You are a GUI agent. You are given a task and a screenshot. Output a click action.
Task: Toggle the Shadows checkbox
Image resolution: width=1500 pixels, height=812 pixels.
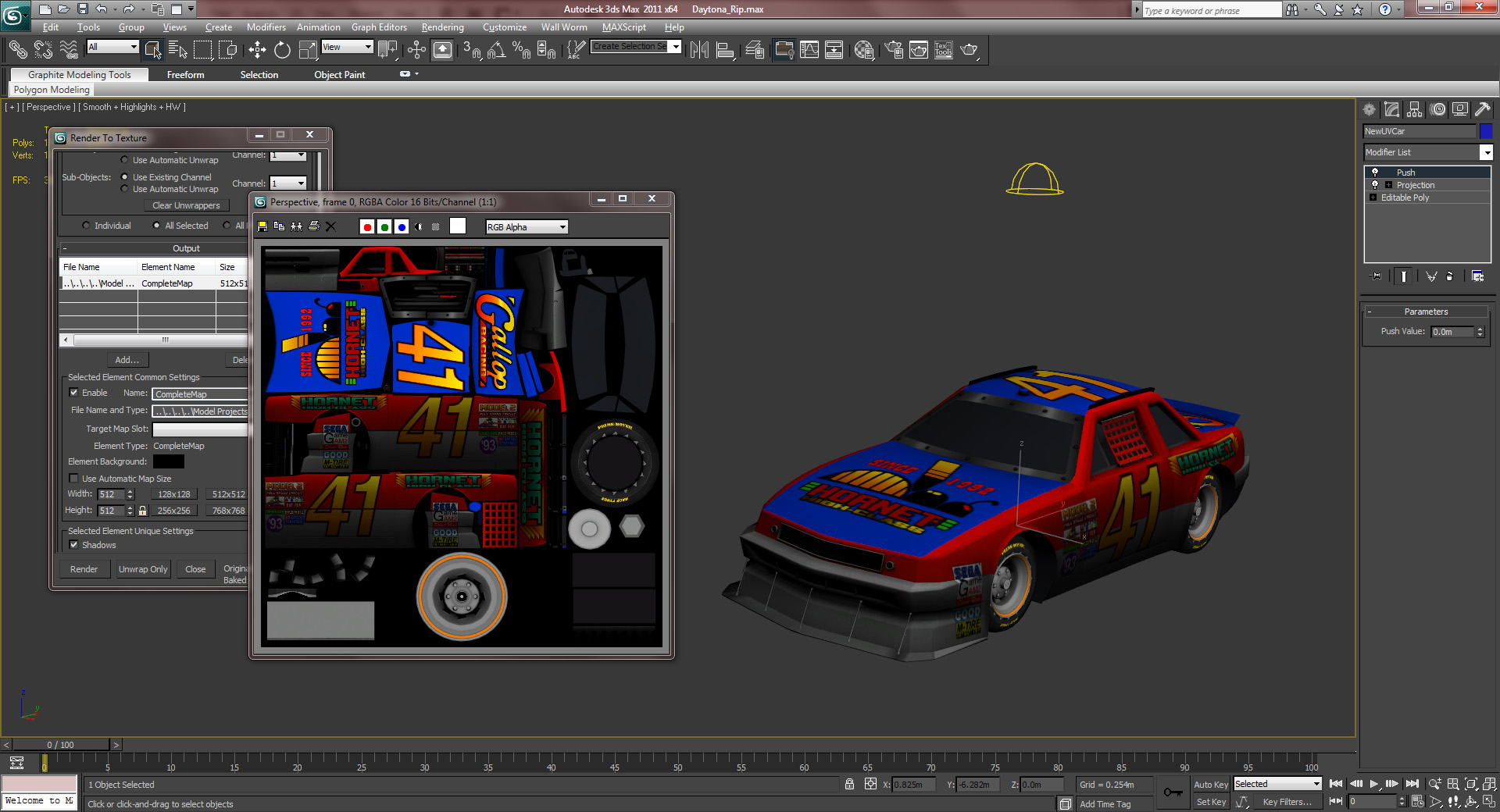coord(73,545)
